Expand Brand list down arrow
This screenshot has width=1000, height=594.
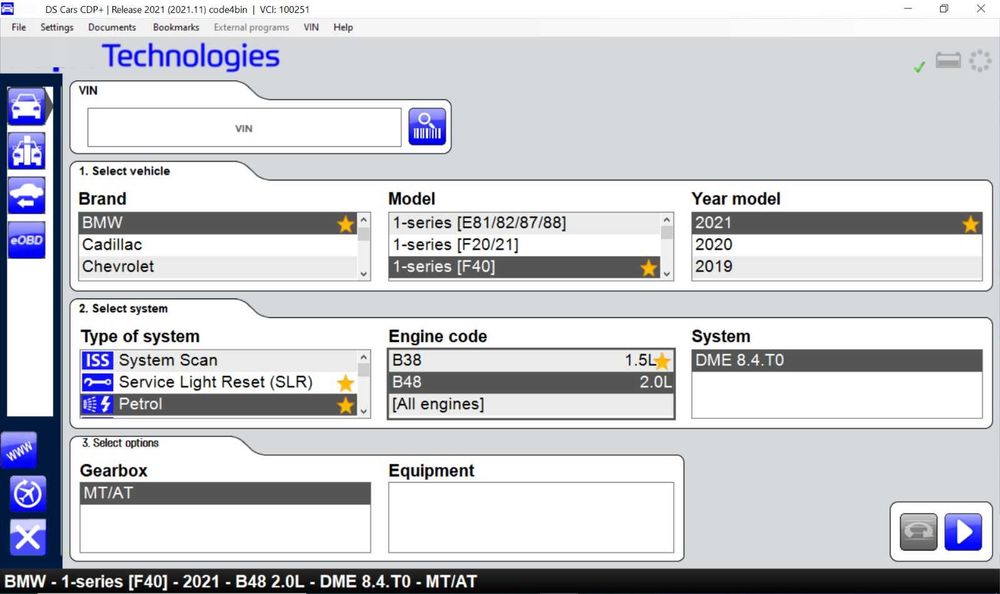tap(364, 274)
